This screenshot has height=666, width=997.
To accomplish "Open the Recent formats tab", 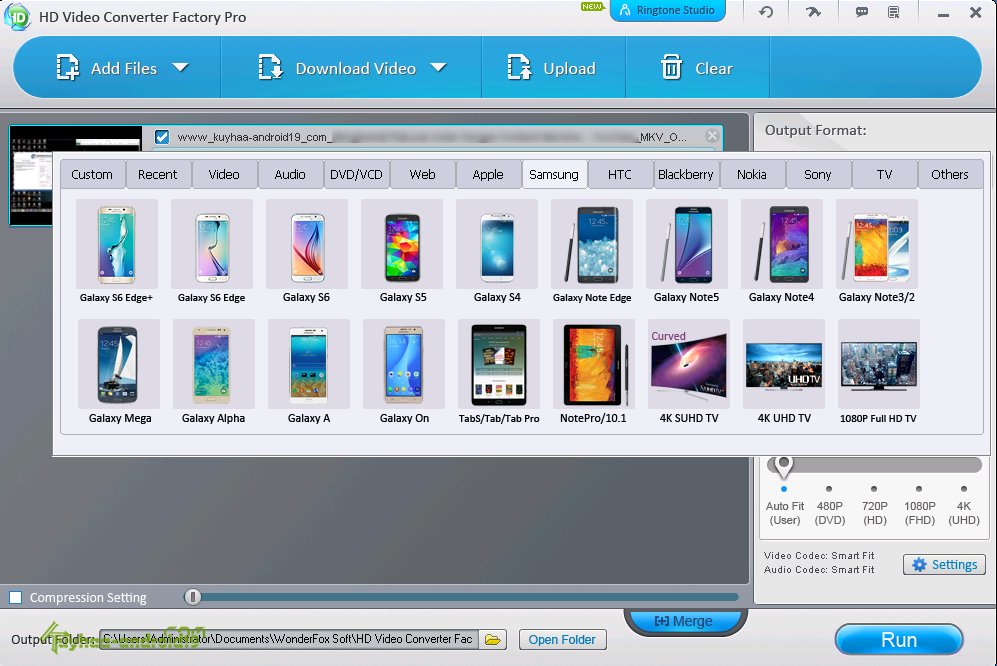I will (158, 174).
